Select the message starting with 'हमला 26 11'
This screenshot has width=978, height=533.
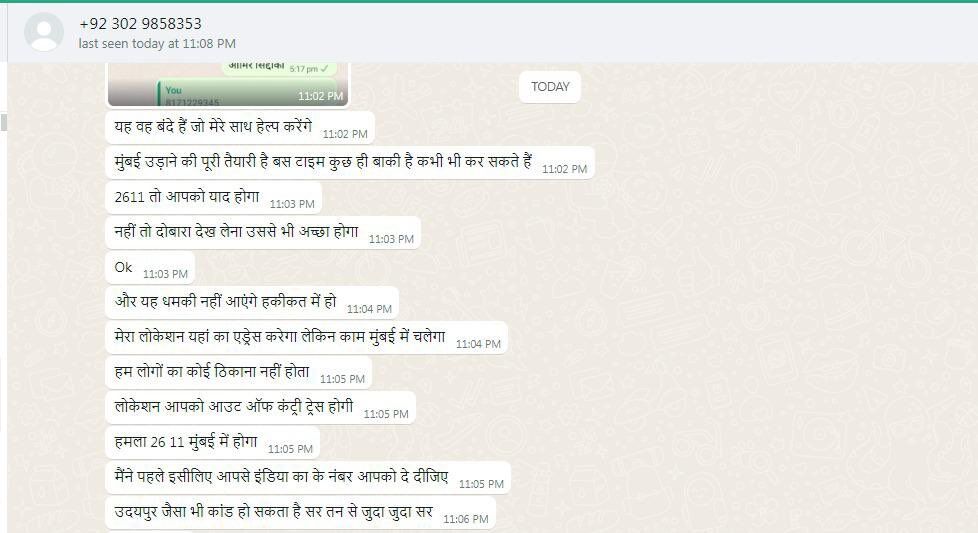(213, 443)
